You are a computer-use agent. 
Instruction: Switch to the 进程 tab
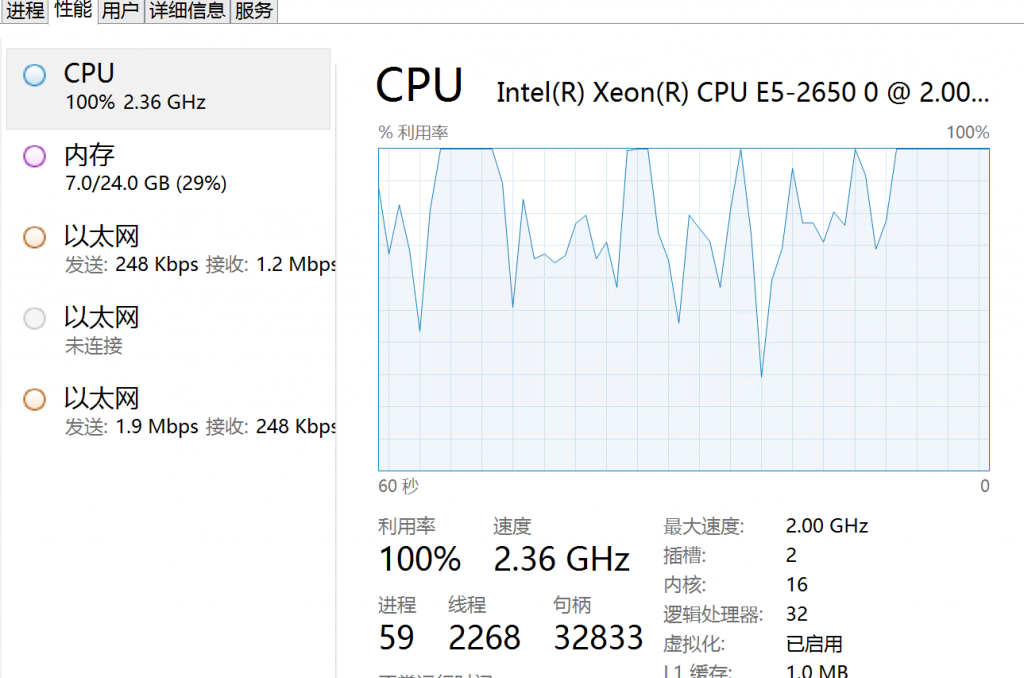tap(24, 10)
